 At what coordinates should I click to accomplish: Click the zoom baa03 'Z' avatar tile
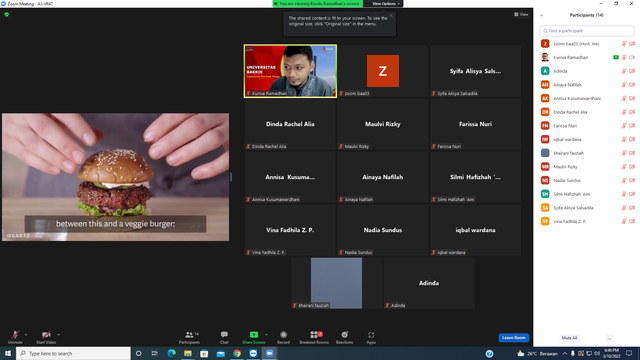click(382, 71)
